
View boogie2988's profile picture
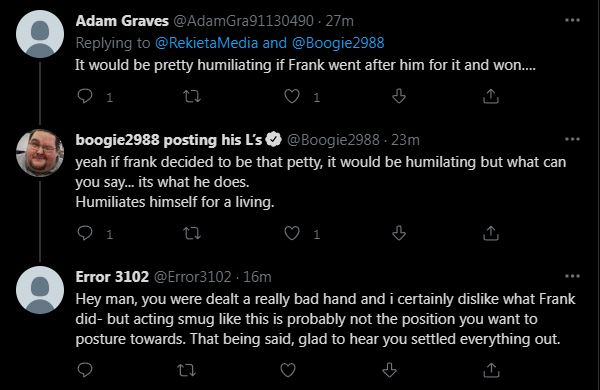click(40, 153)
